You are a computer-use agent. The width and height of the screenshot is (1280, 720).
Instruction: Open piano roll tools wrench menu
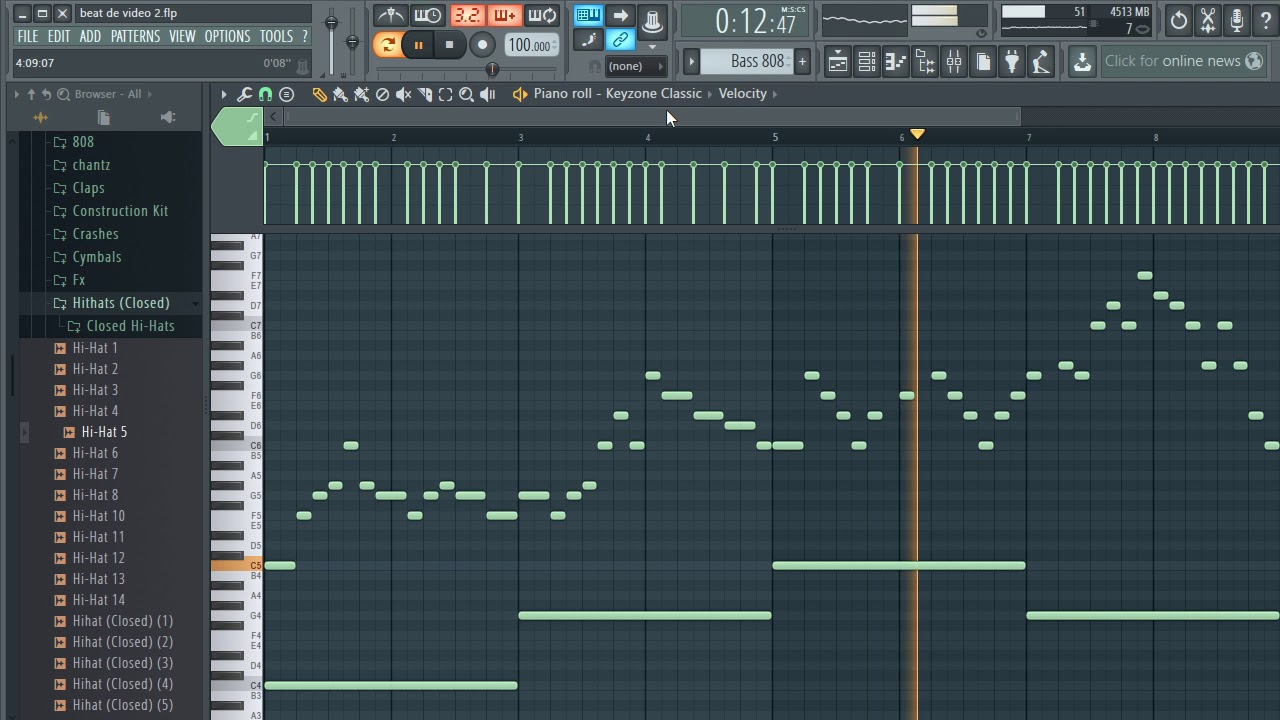[x=244, y=94]
